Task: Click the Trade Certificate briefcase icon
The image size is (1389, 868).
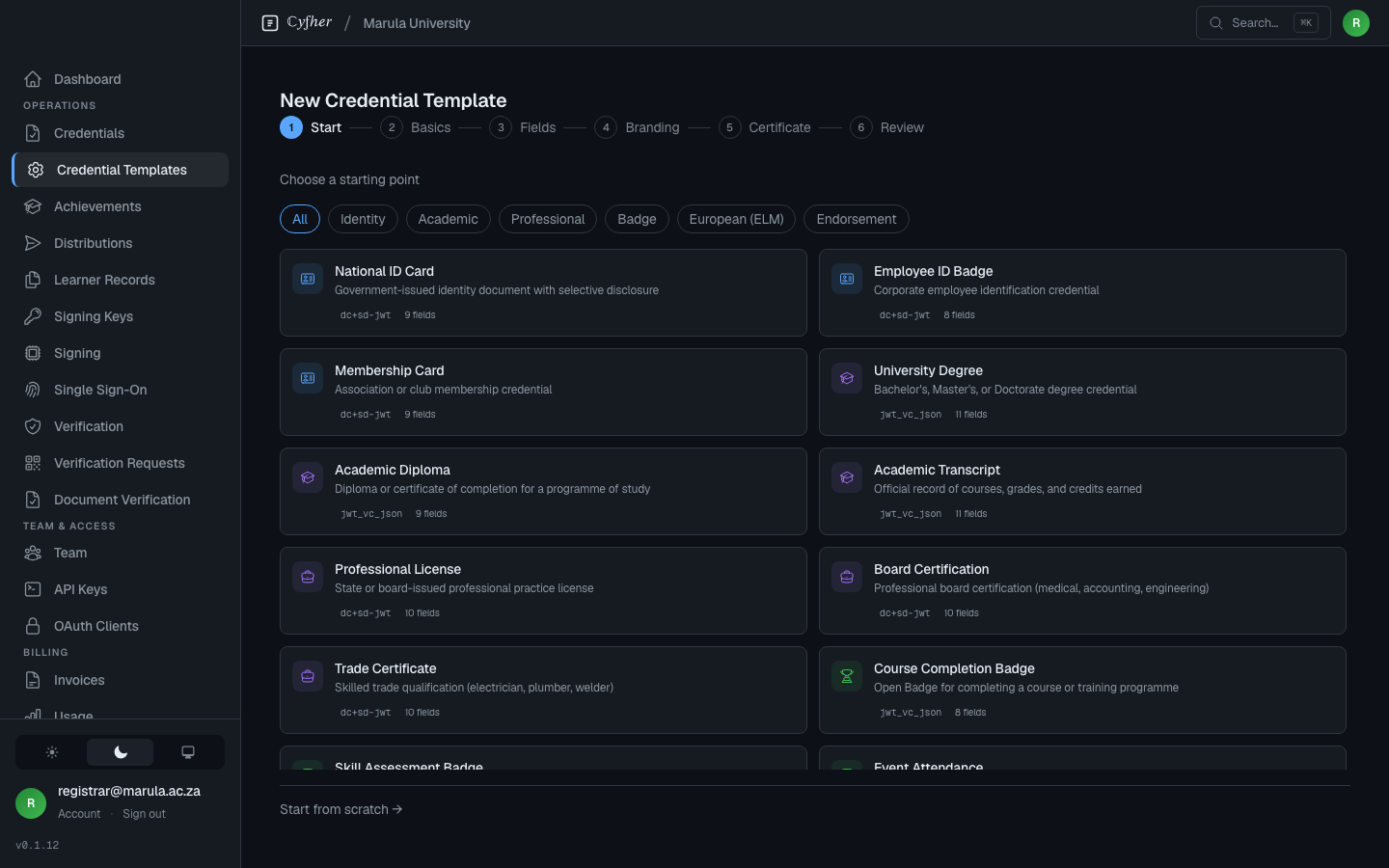Action: [x=308, y=676]
